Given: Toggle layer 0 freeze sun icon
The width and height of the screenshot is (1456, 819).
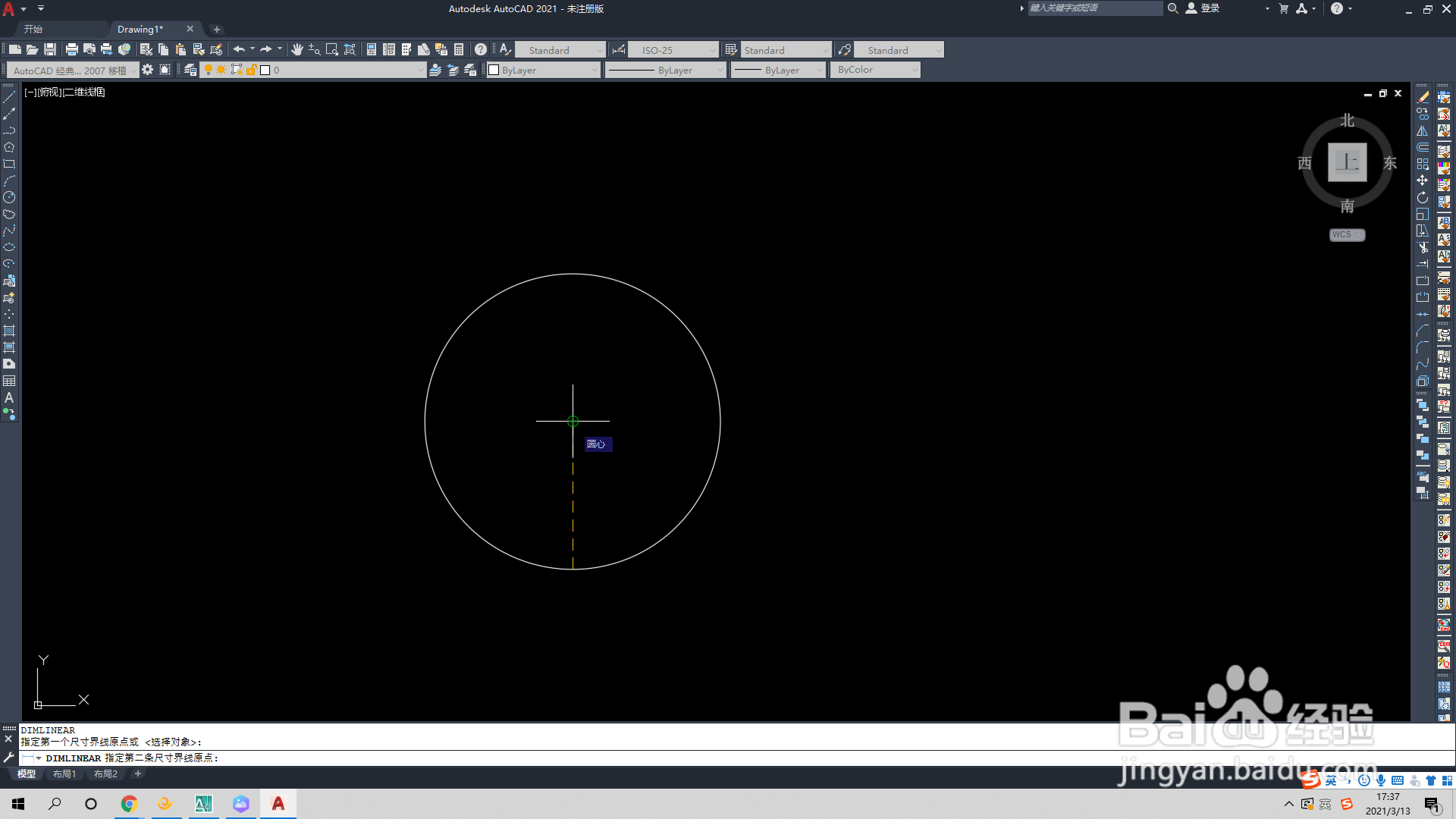Looking at the screenshot, I should [x=221, y=70].
